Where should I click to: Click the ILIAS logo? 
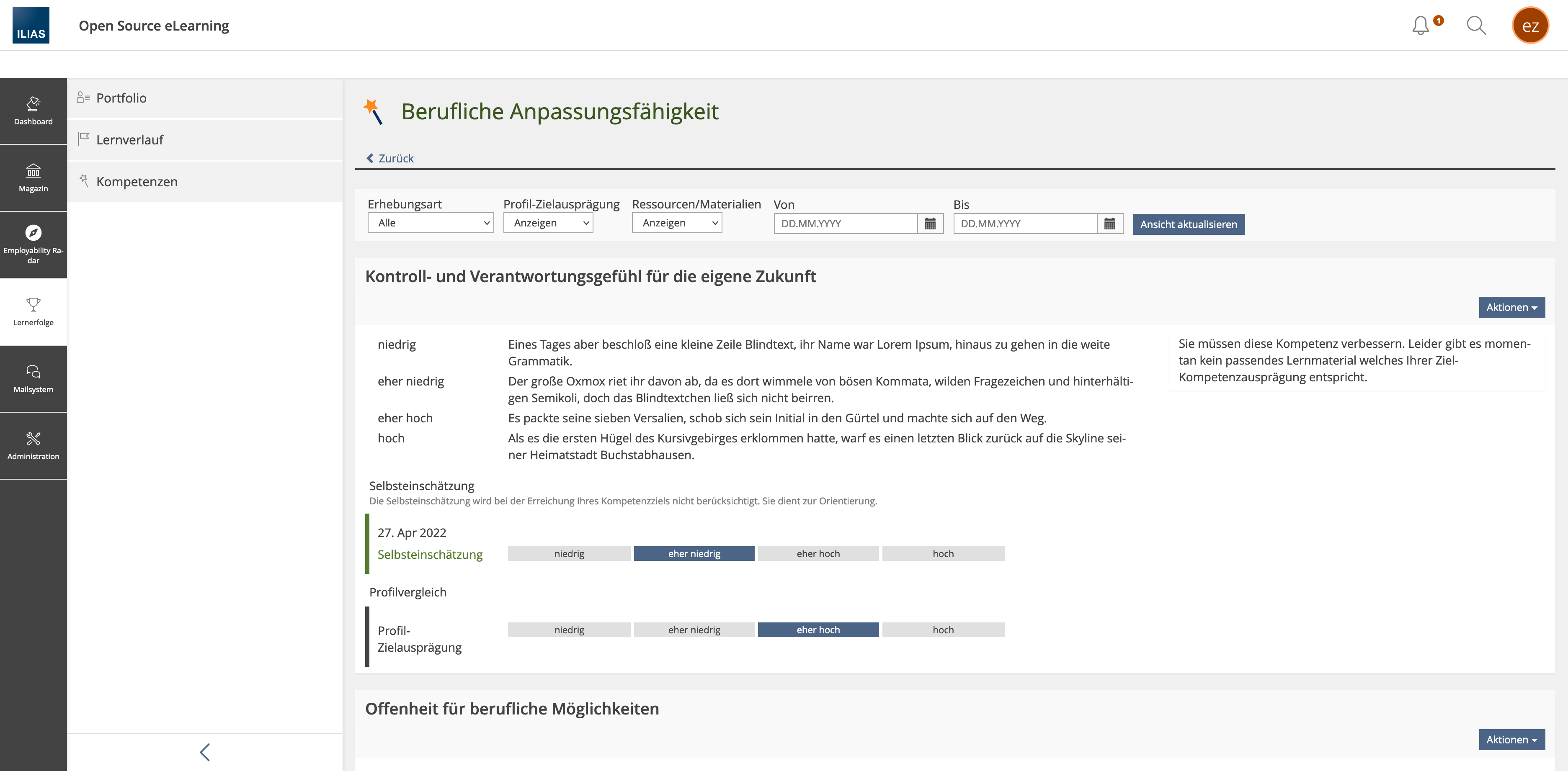(31, 26)
